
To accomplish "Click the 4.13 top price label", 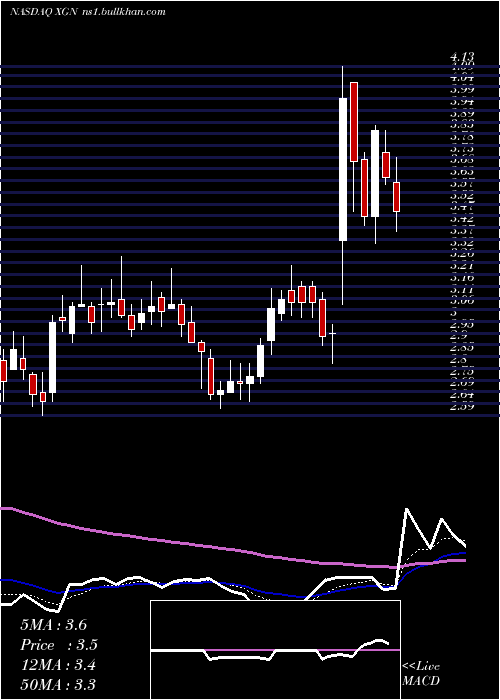I will (x=462, y=57).
